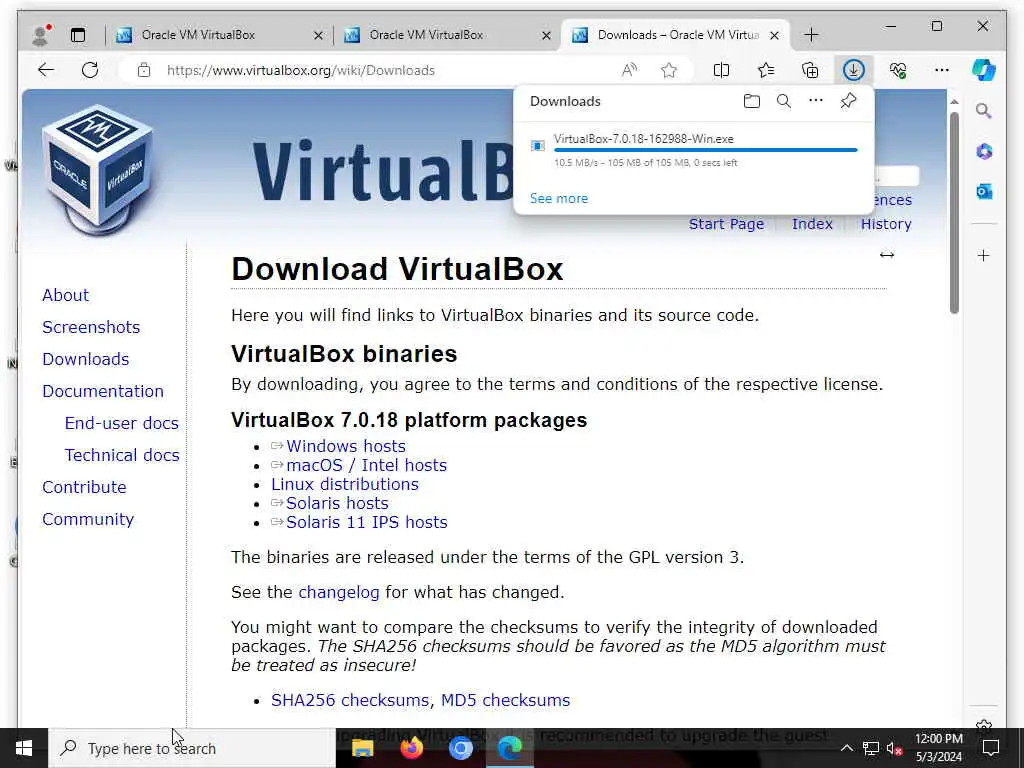The image size is (1024, 768).
Task: Click the page vertical scrollbar thumb
Action: click(x=954, y=212)
